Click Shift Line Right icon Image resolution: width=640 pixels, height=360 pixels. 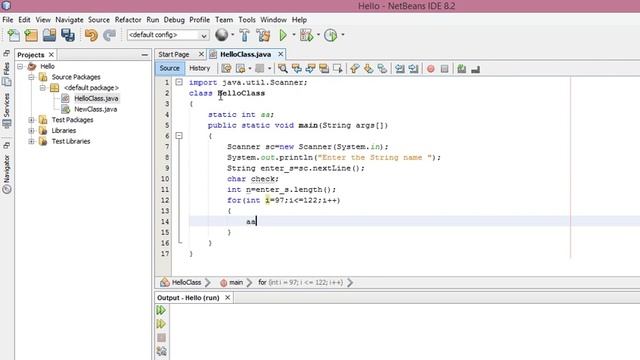(413, 69)
